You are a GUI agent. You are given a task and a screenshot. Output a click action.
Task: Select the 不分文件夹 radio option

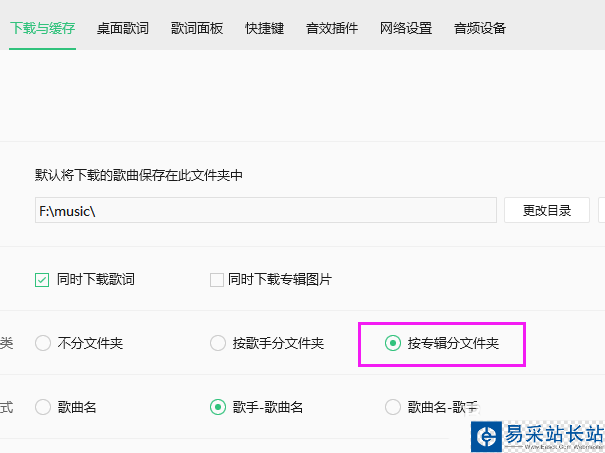point(43,344)
